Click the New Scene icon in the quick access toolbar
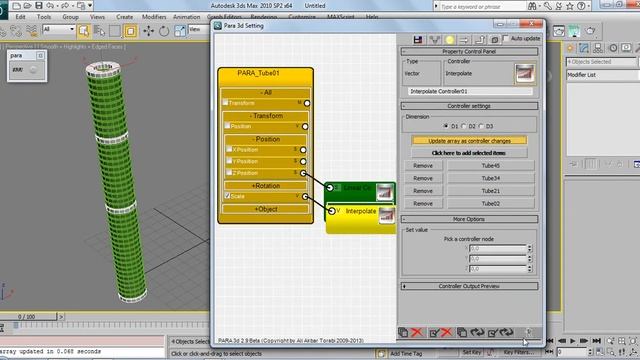The height and width of the screenshot is (360, 640). (x=16, y=6)
